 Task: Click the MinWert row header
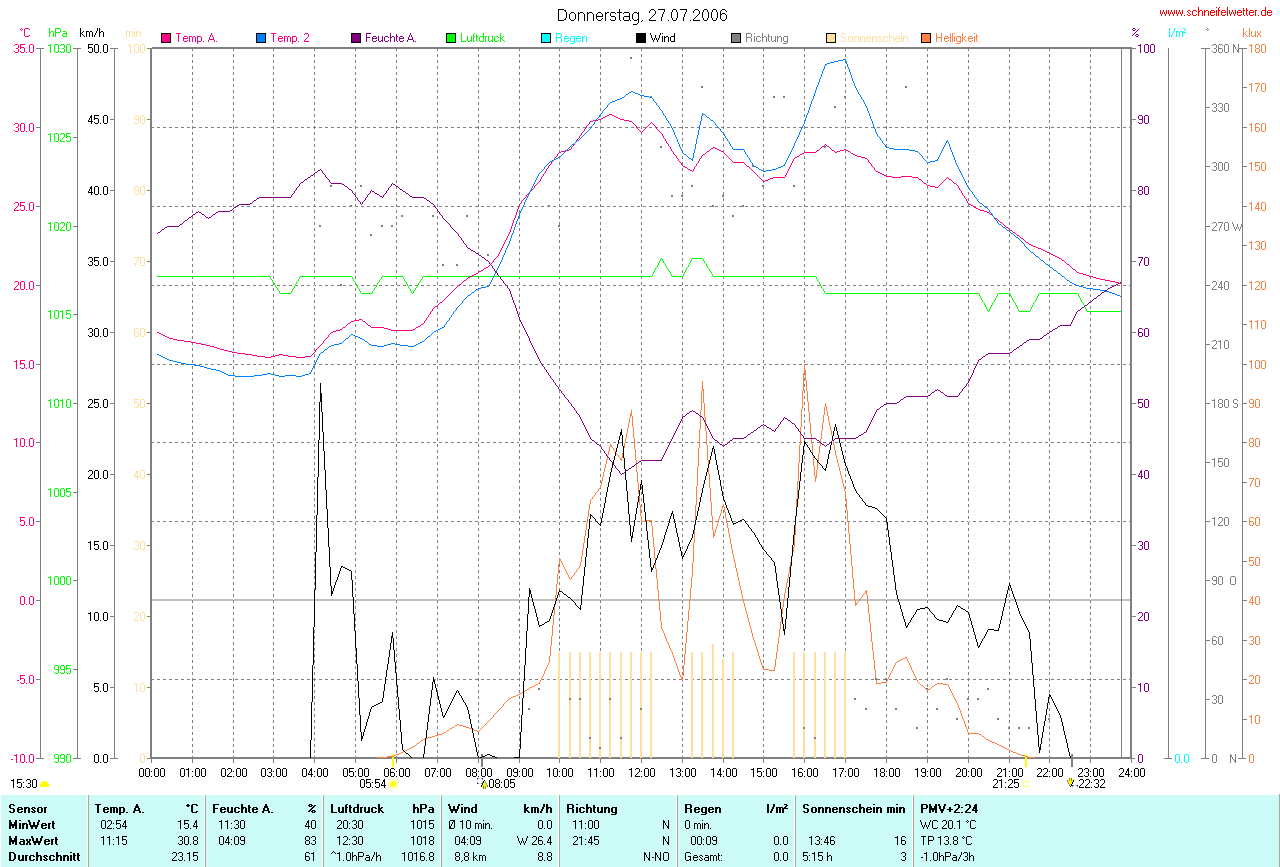click(x=31, y=824)
